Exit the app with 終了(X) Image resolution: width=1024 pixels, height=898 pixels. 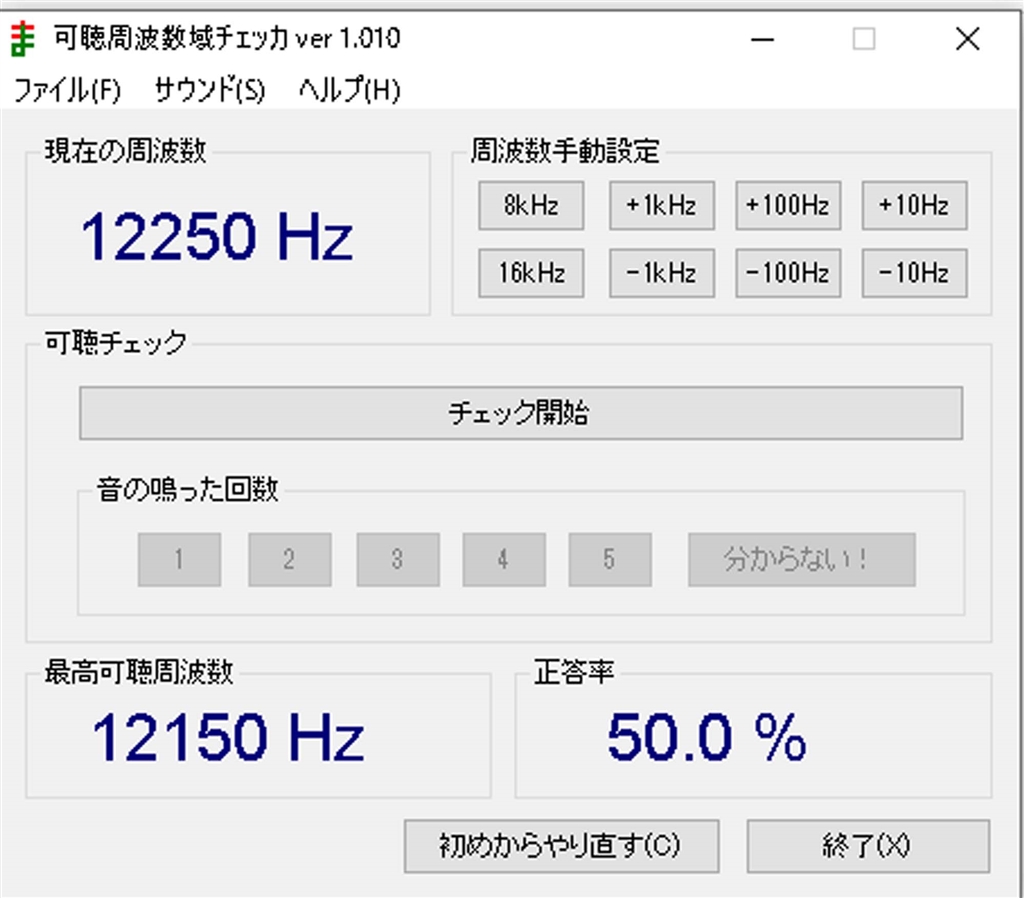tap(868, 845)
